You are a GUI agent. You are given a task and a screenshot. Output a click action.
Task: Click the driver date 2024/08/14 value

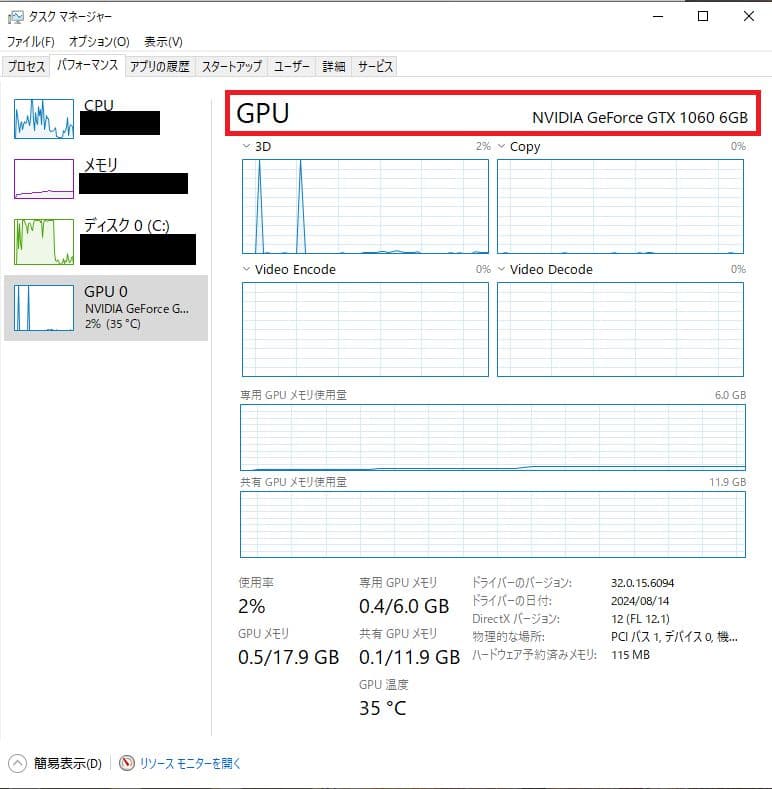tap(640, 601)
